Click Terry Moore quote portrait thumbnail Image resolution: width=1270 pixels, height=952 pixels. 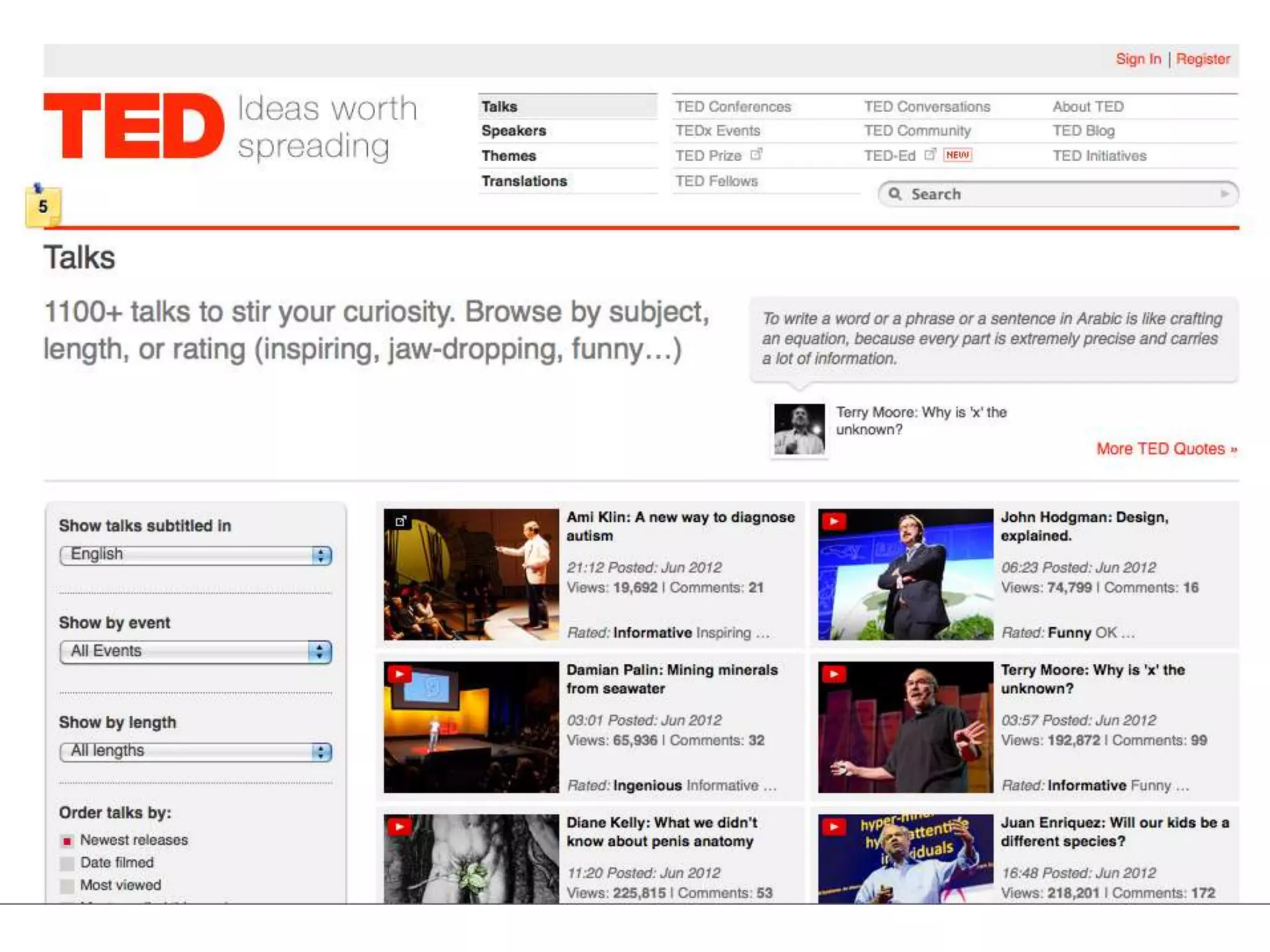pos(799,429)
